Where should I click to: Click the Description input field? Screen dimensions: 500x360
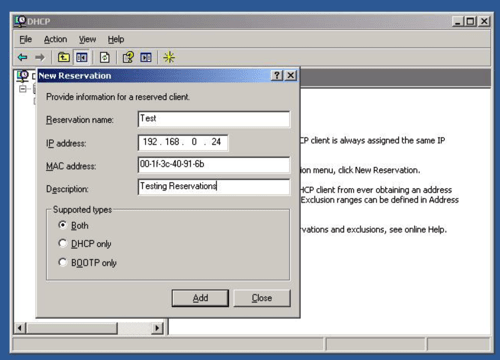pos(214,187)
